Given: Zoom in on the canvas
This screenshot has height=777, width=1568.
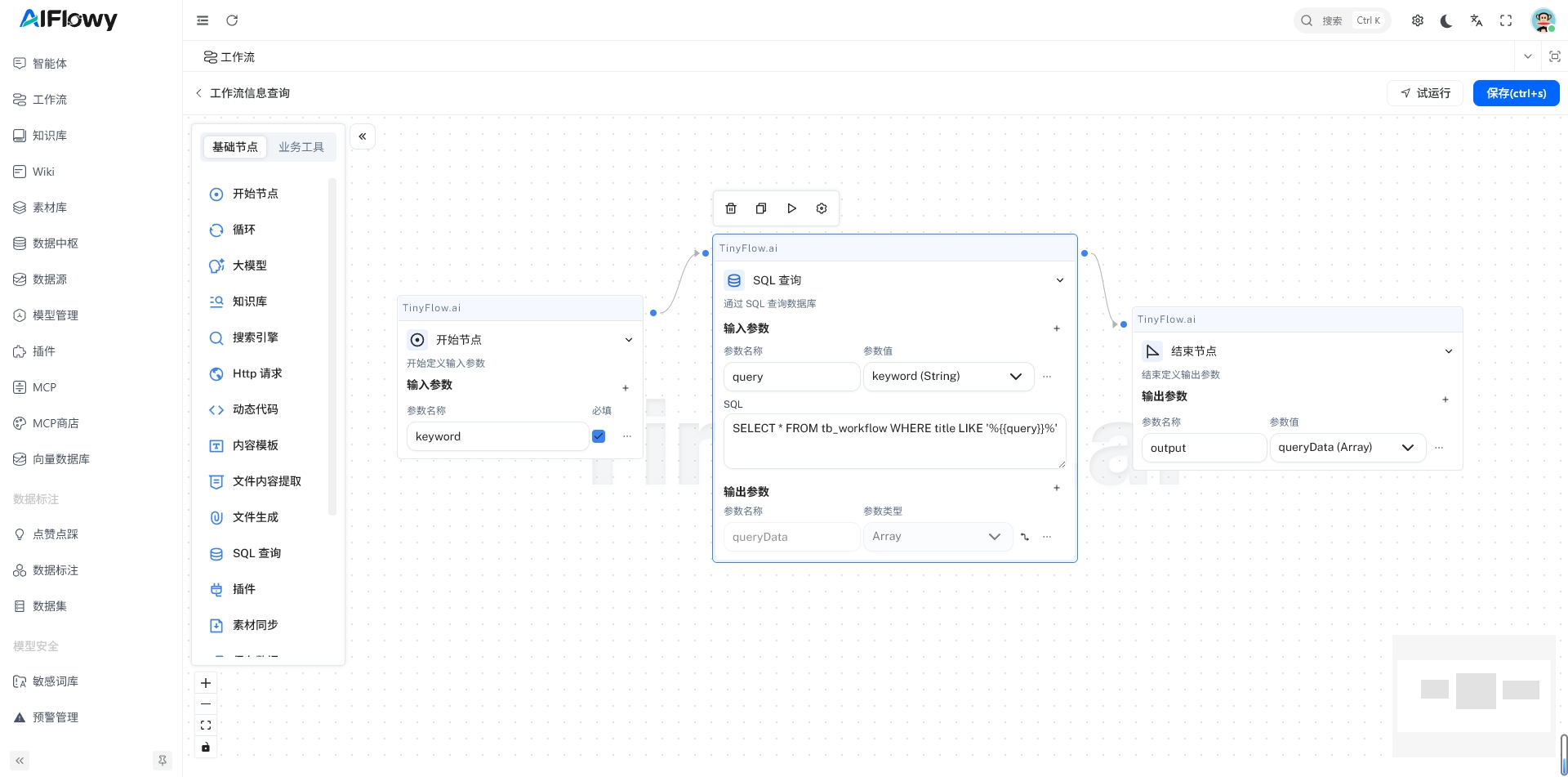Looking at the screenshot, I should pyautogui.click(x=206, y=683).
